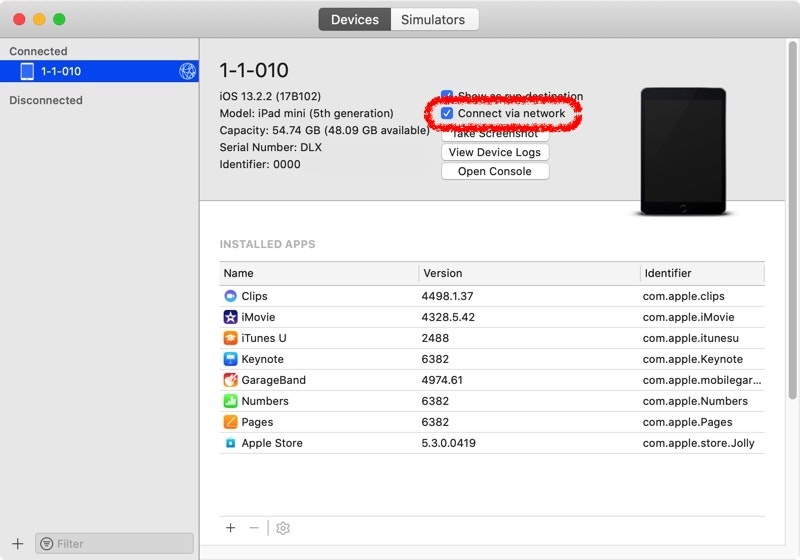Viewport: 800px width, 560px height.
Task: Click the iTunes U row name
Action: pos(264,338)
